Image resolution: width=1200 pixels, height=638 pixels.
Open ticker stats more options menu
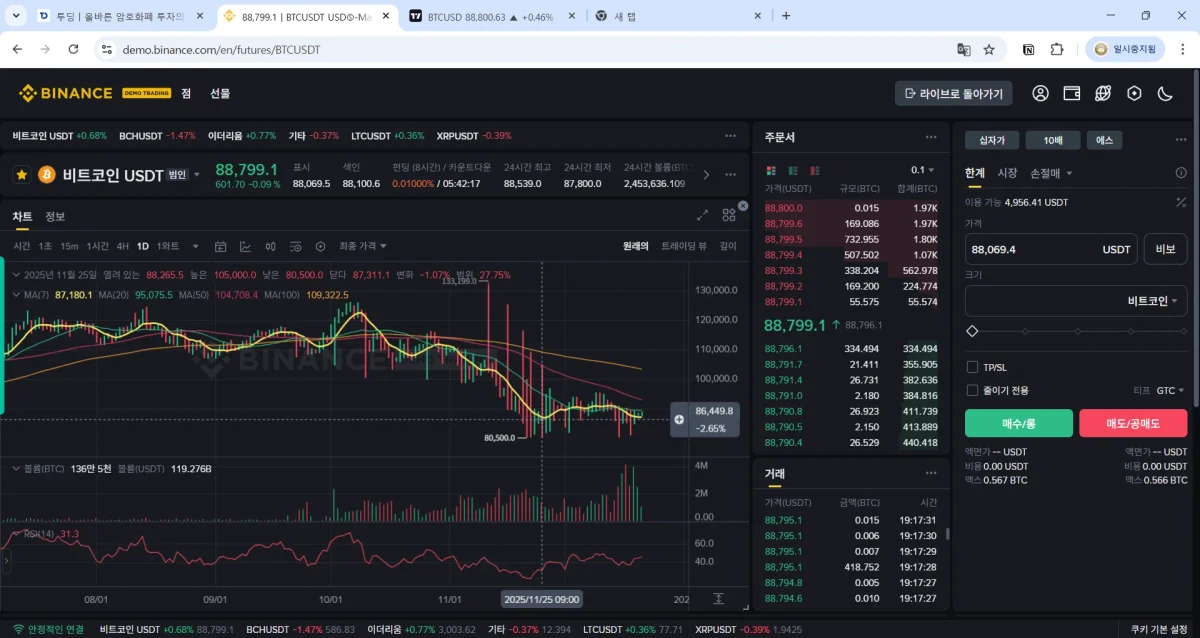[731, 175]
